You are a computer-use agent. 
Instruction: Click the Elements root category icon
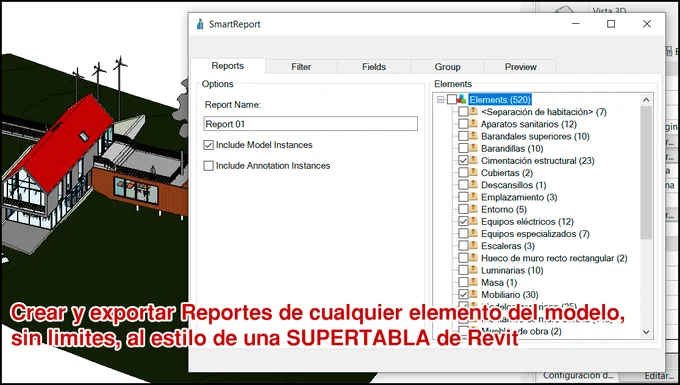[x=462, y=99]
